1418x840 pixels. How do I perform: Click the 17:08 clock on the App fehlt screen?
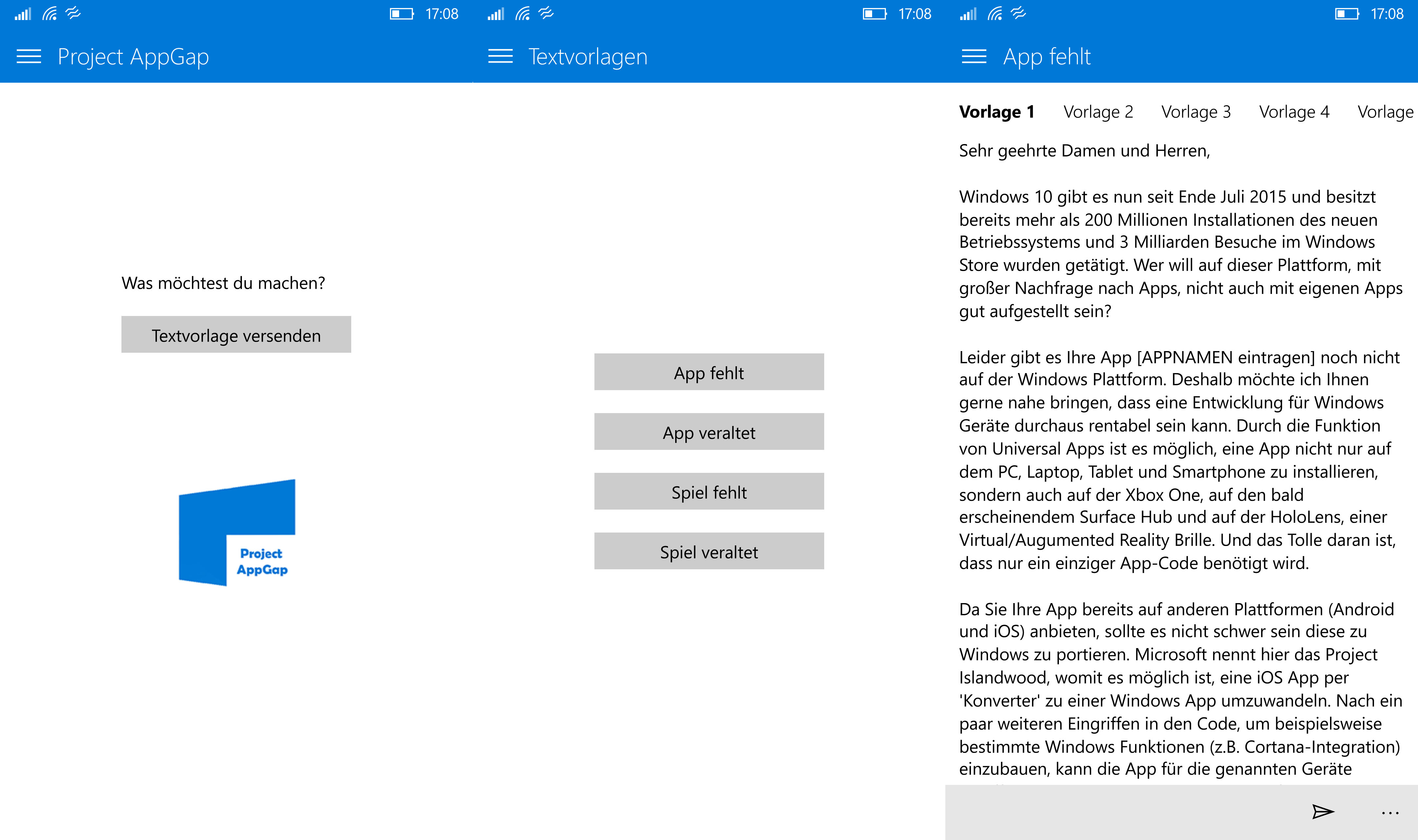(1387, 14)
